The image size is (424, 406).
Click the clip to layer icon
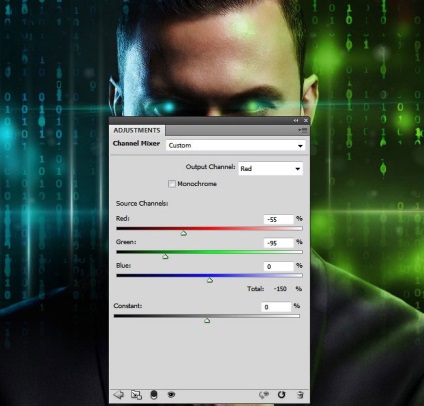coord(154,395)
